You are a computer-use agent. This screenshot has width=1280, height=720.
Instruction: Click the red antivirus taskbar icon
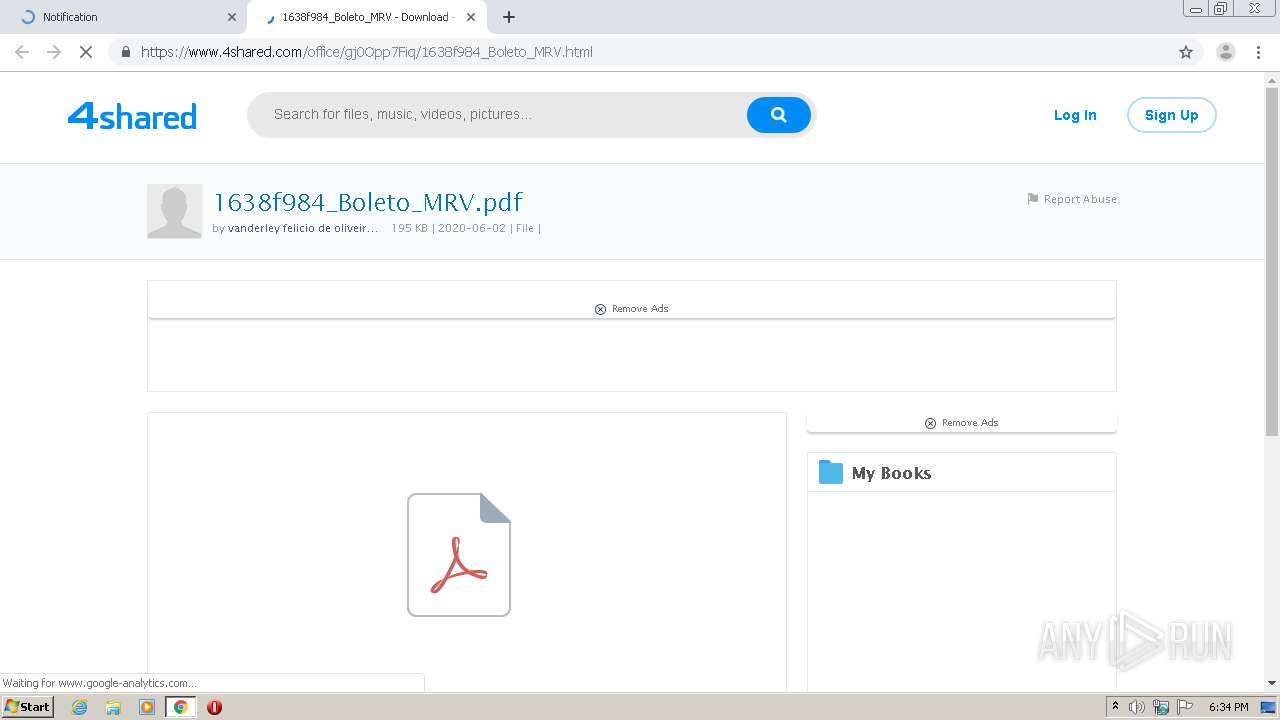click(x=214, y=707)
